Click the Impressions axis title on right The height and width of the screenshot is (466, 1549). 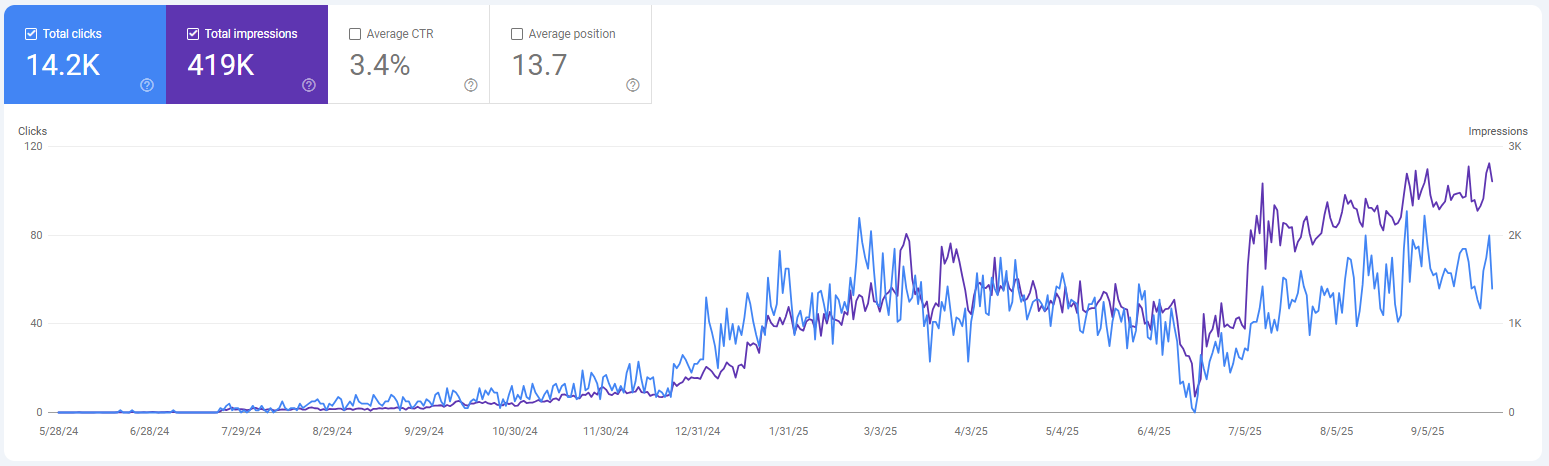pyautogui.click(x=1497, y=131)
